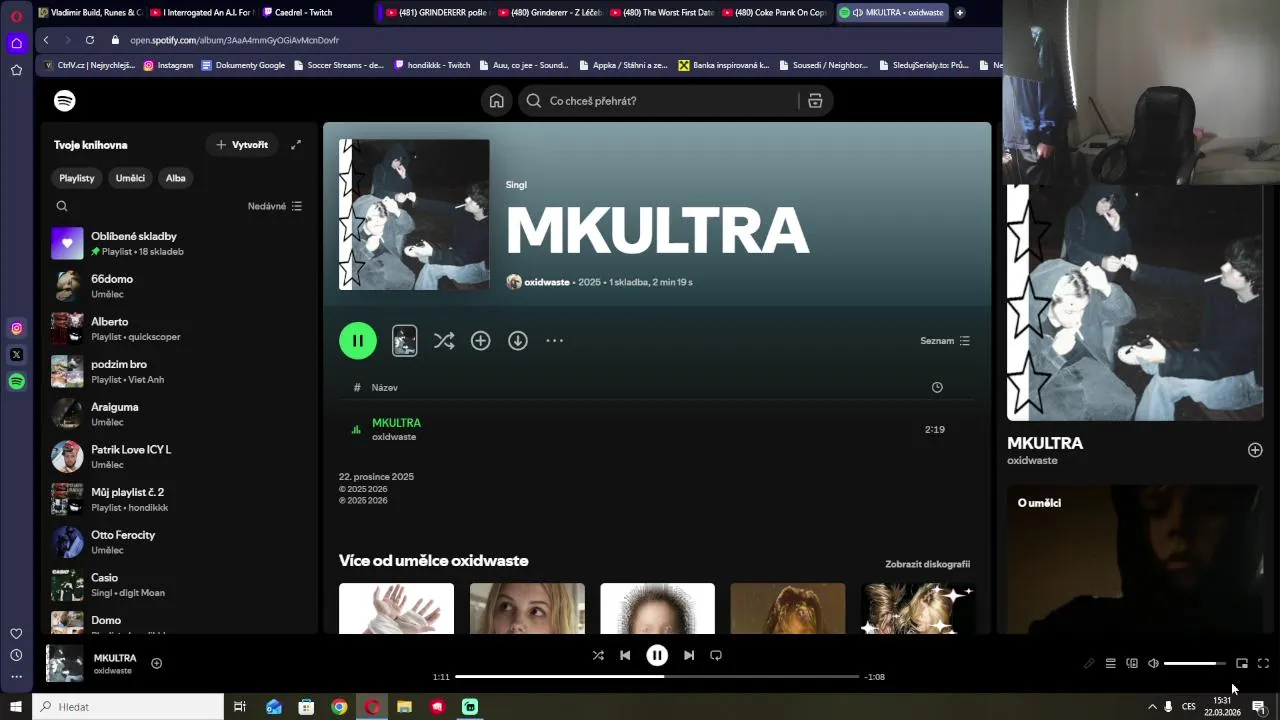
Task: Toggle repeat in bottom player
Action: 716,655
